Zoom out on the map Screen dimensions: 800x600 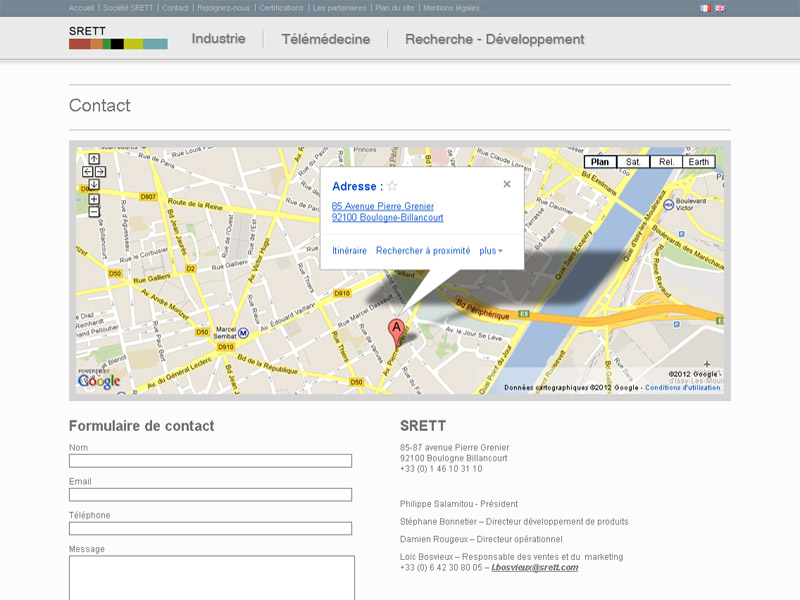(x=94, y=212)
